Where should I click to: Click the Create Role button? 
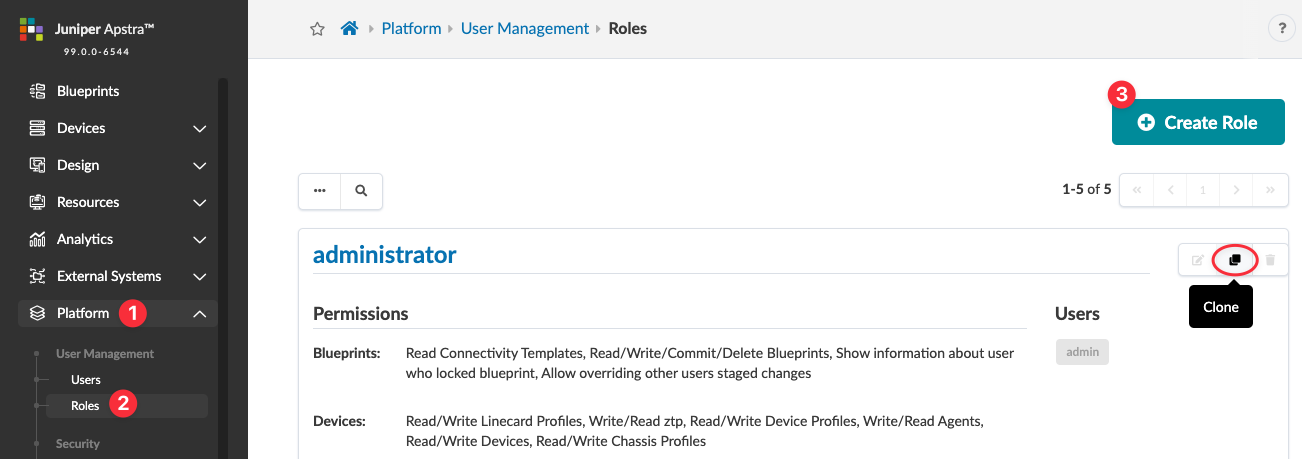pos(1198,122)
